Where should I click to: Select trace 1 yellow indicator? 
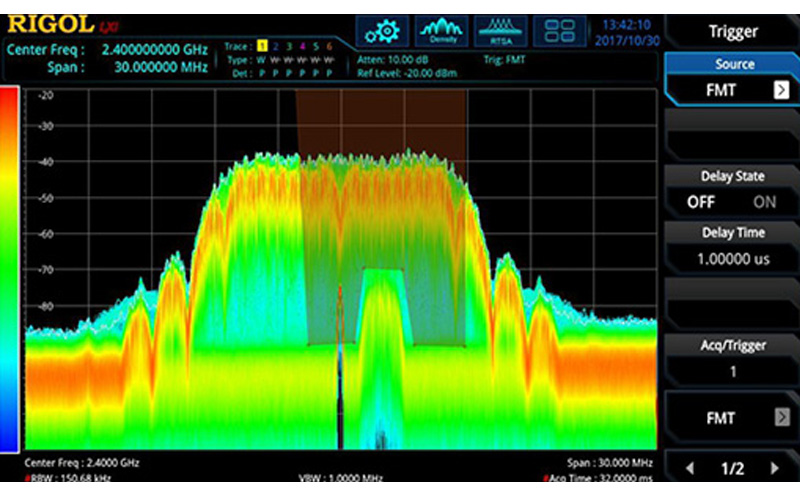[262, 46]
